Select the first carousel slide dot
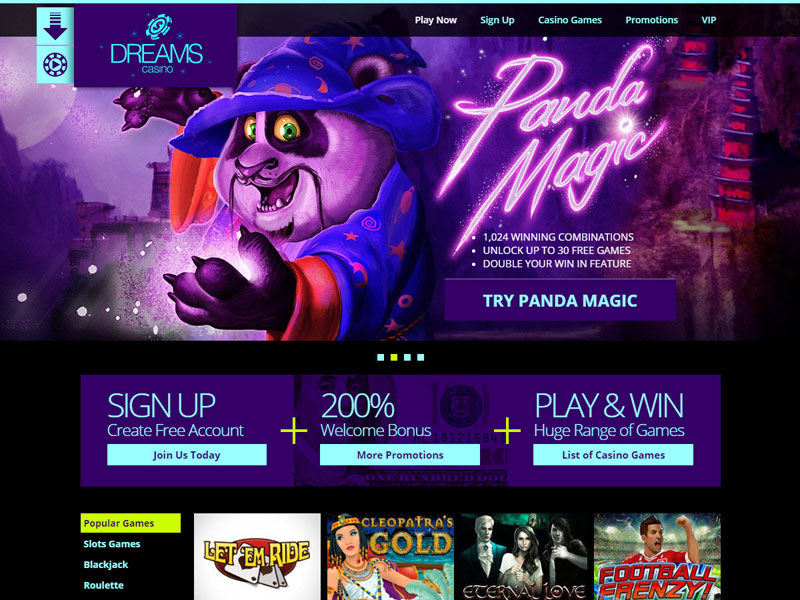The height and width of the screenshot is (600, 800). pos(381,357)
